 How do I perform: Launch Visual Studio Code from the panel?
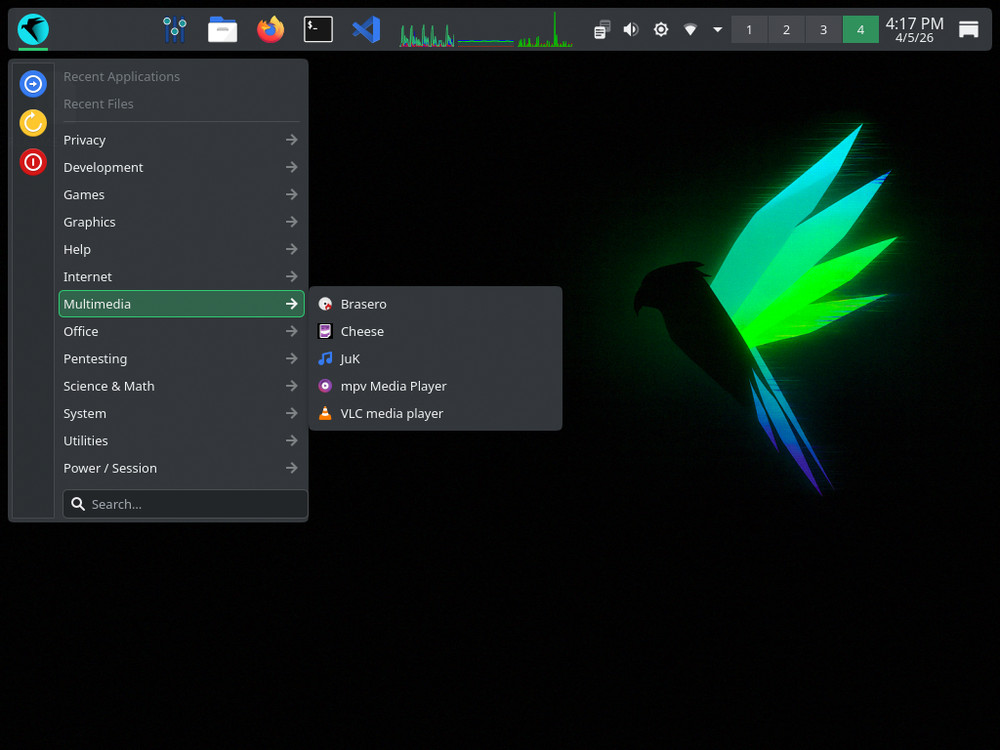click(x=366, y=29)
